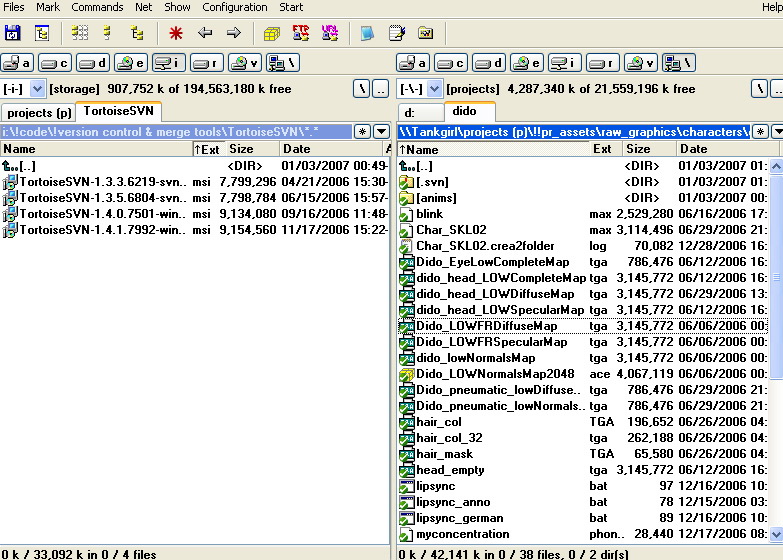Go to root directory in right panel
This screenshot has width=783, height=560.
[760, 89]
